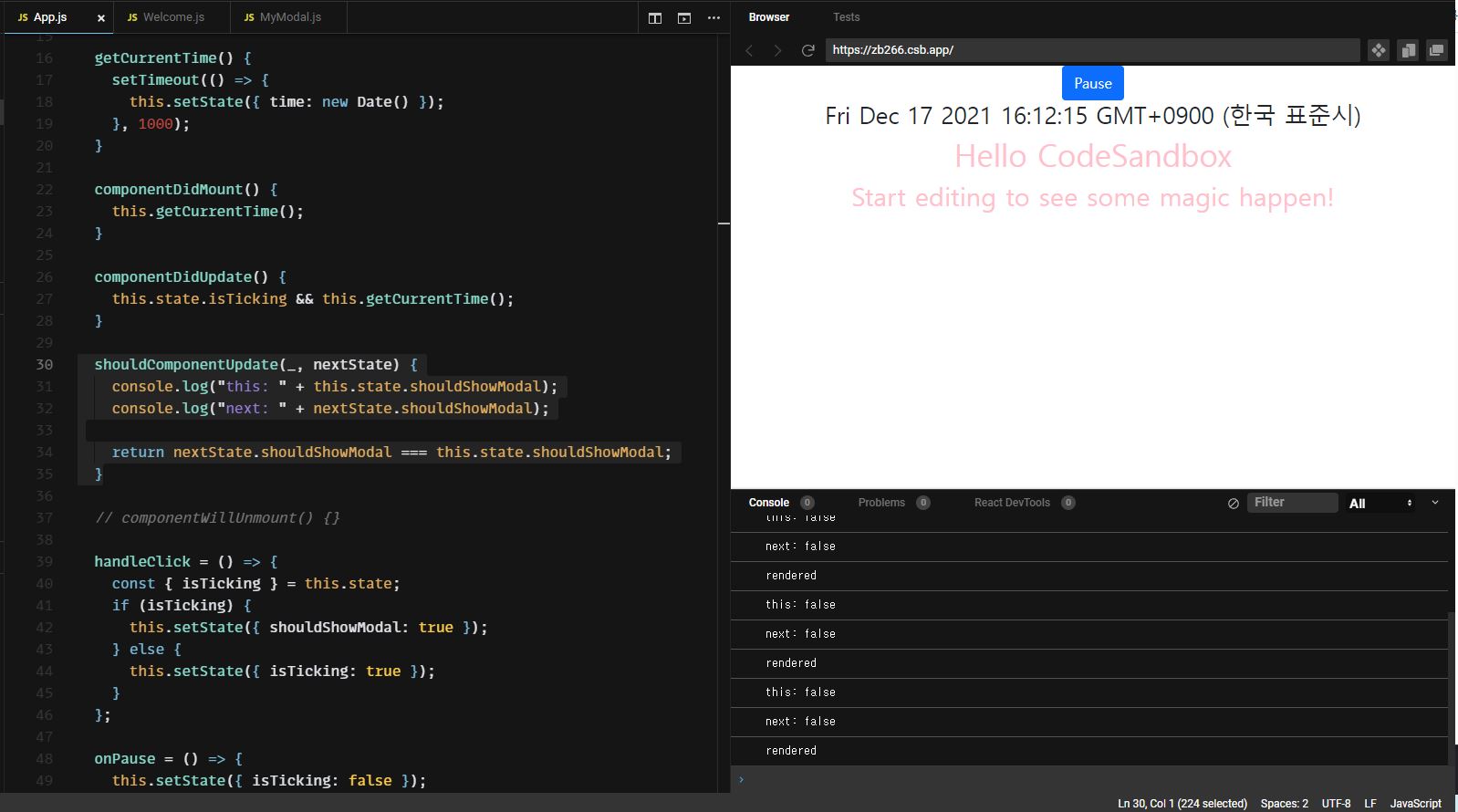1458x812 pixels.
Task: Click the copy pages icon beside address bar
Action: coord(1408,50)
